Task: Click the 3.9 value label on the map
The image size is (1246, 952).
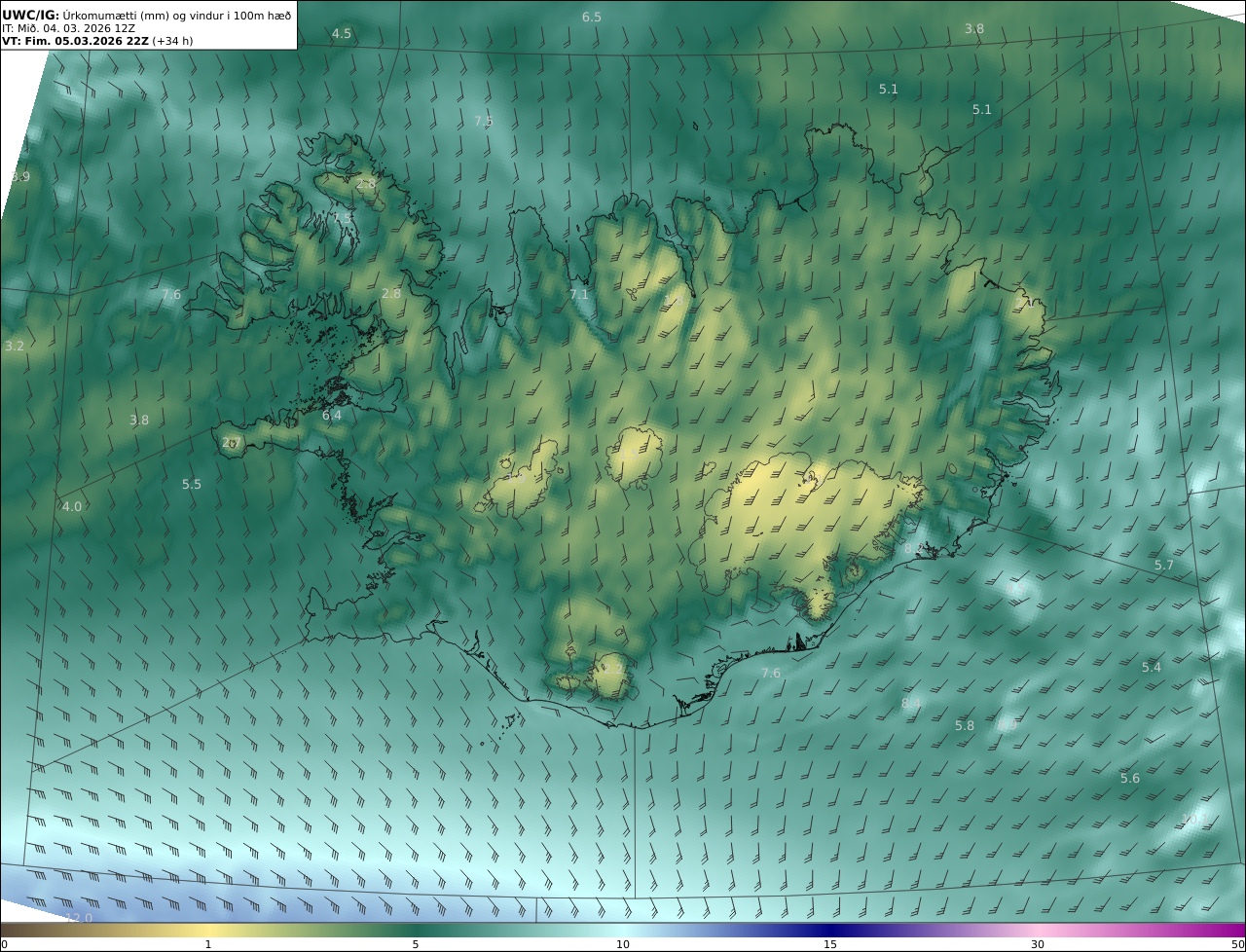Action: (19, 177)
